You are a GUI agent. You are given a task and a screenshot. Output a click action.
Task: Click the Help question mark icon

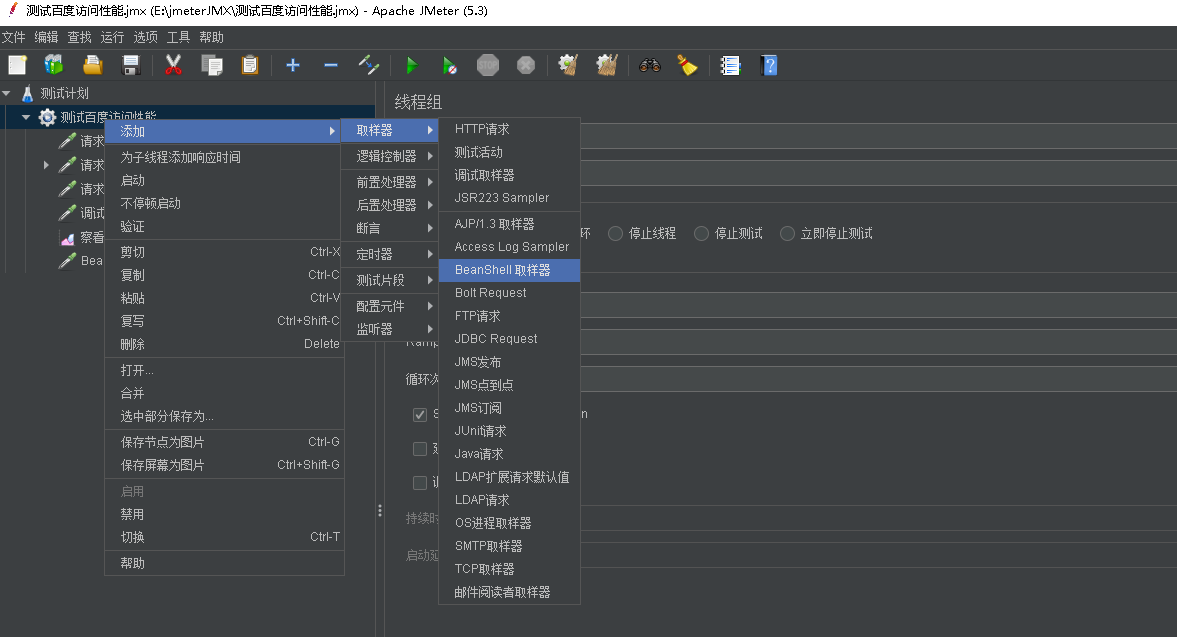click(x=769, y=65)
